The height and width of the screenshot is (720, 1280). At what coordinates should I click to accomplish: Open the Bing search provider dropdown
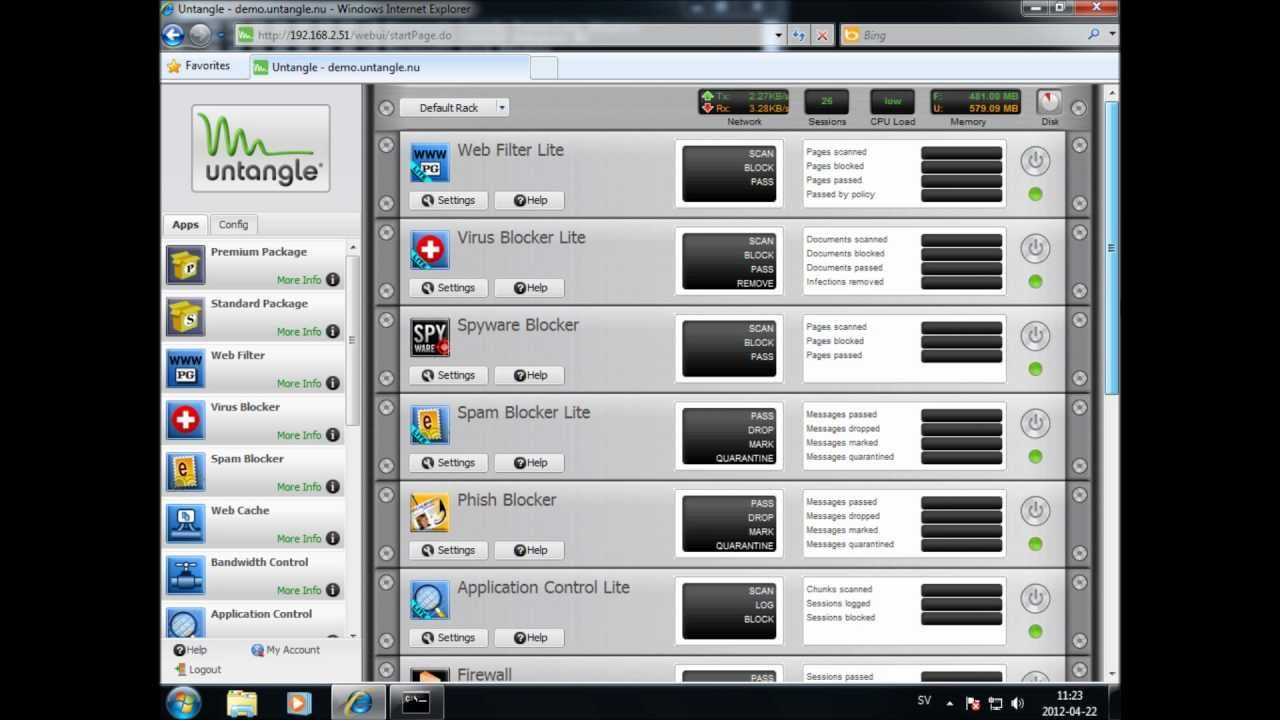(x=1112, y=34)
